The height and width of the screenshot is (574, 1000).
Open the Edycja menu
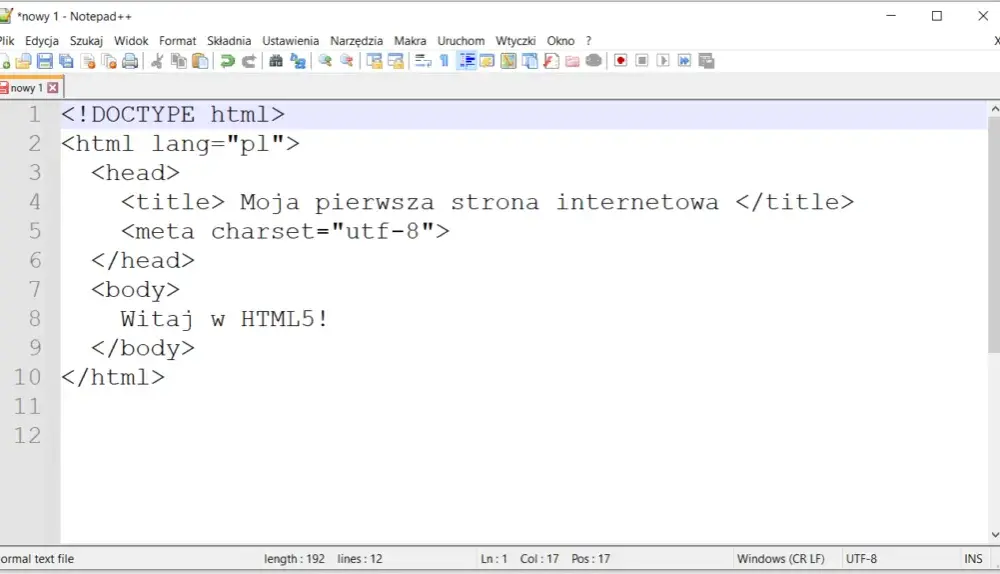(x=42, y=41)
